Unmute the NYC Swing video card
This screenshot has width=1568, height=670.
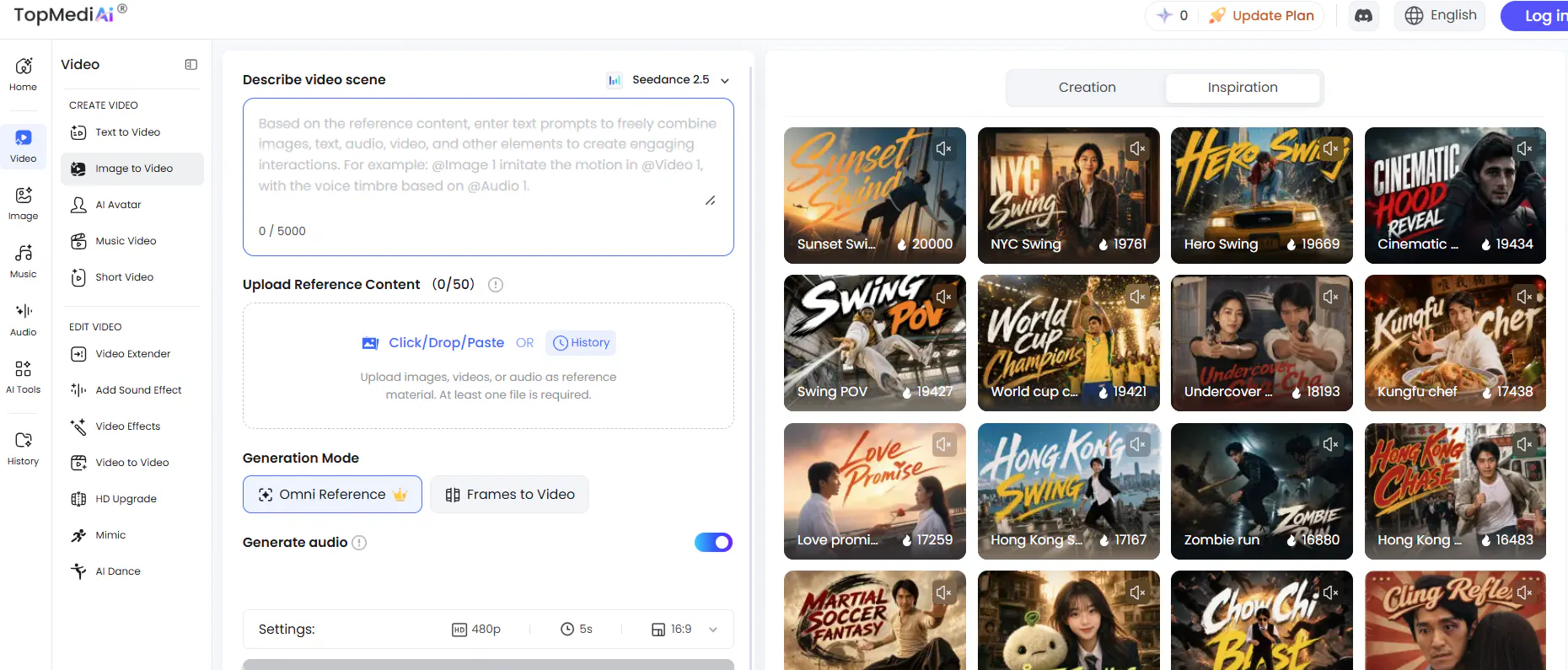(1137, 148)
